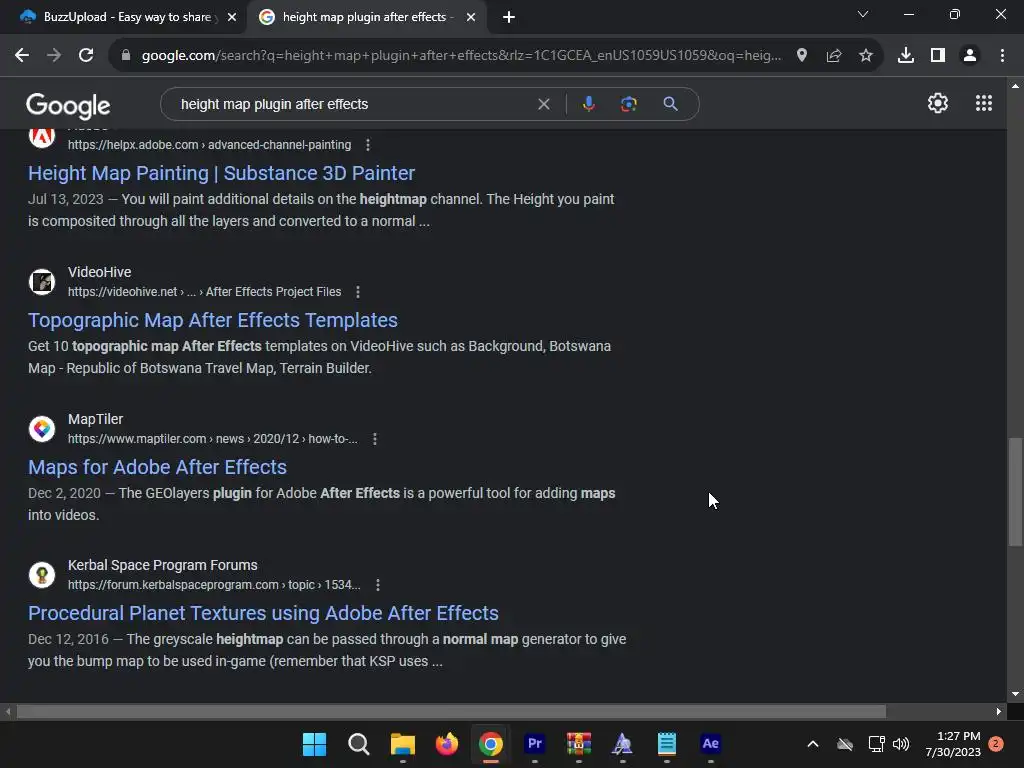
Task: Clear the Google search box
Action: point(543,104)
